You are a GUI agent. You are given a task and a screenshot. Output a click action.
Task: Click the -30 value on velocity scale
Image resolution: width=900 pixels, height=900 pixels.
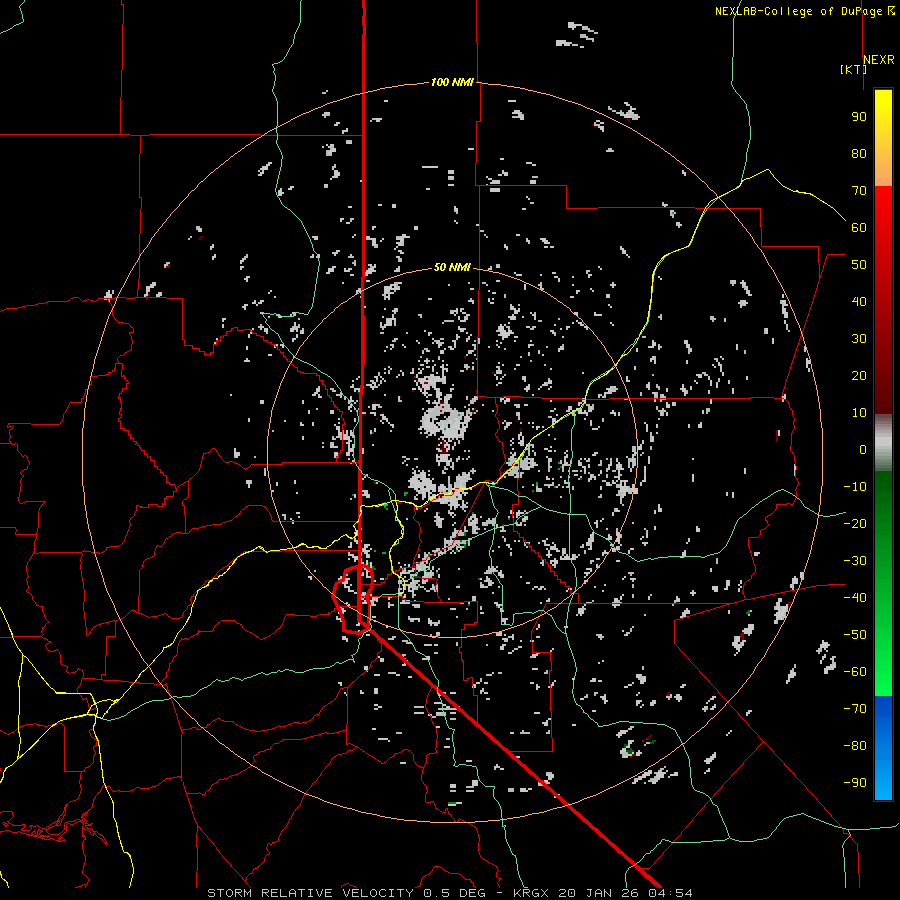click(x=855, y=561)
